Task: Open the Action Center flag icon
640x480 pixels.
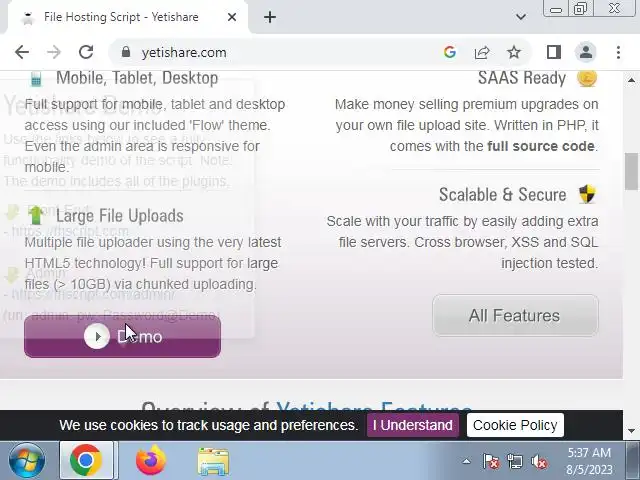Action: click(x=491, y=462)
